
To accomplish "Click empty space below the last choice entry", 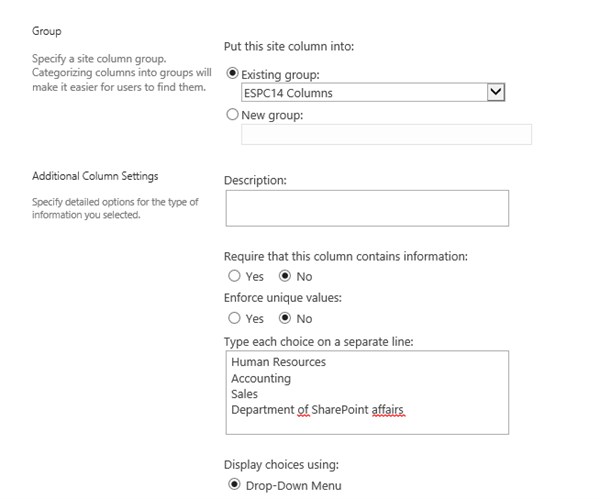I will 366,425.
